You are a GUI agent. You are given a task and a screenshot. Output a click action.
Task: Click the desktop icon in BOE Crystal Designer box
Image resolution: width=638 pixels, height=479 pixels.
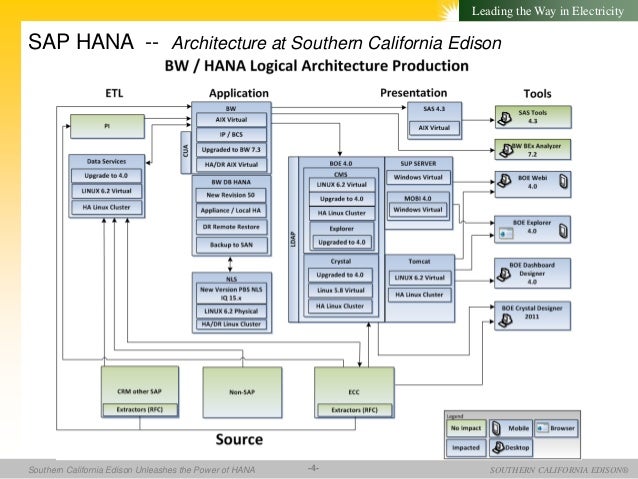coord(506,320)
